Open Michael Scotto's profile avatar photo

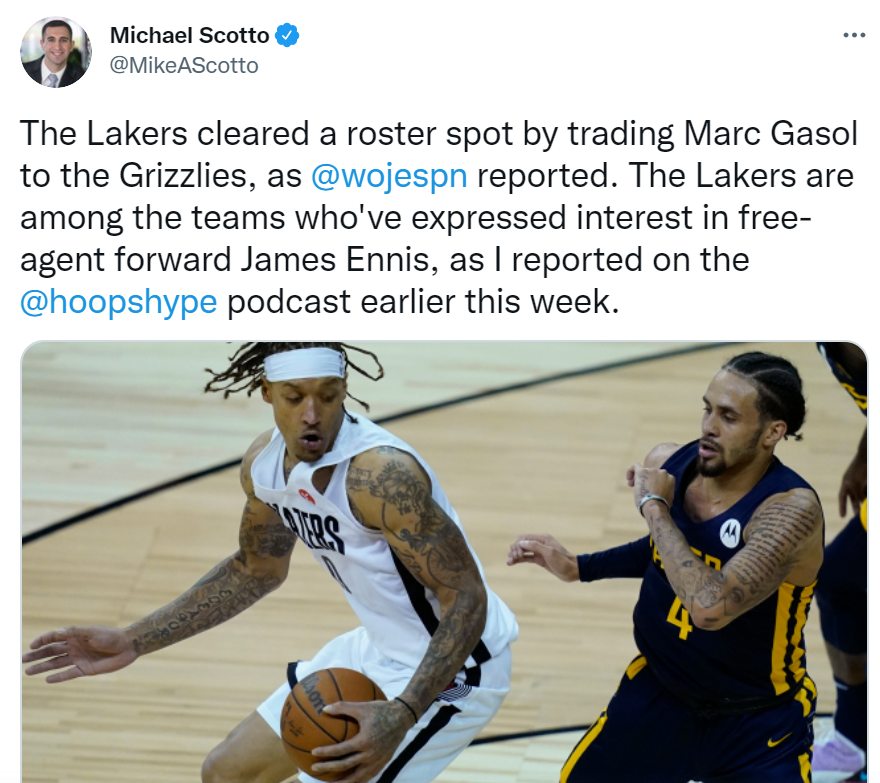[56, 52]
